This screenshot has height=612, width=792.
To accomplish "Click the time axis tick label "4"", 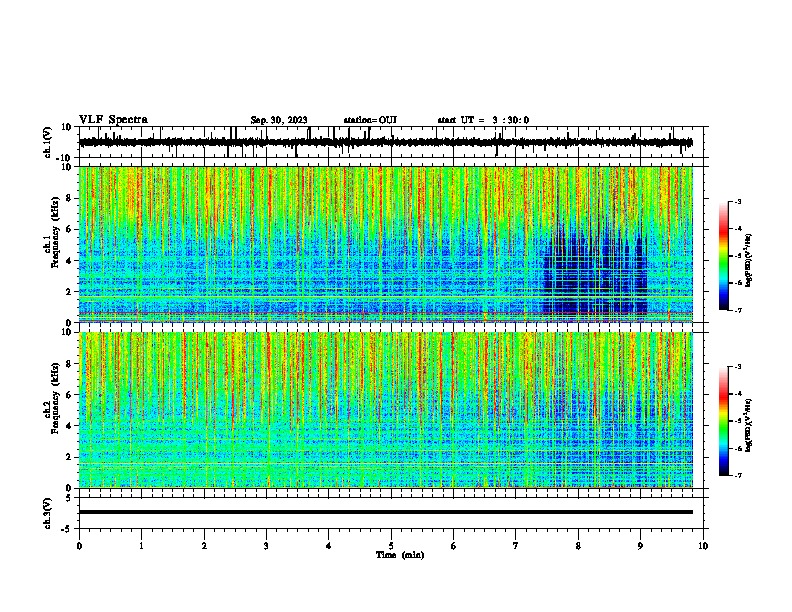I will pos(329,546).
